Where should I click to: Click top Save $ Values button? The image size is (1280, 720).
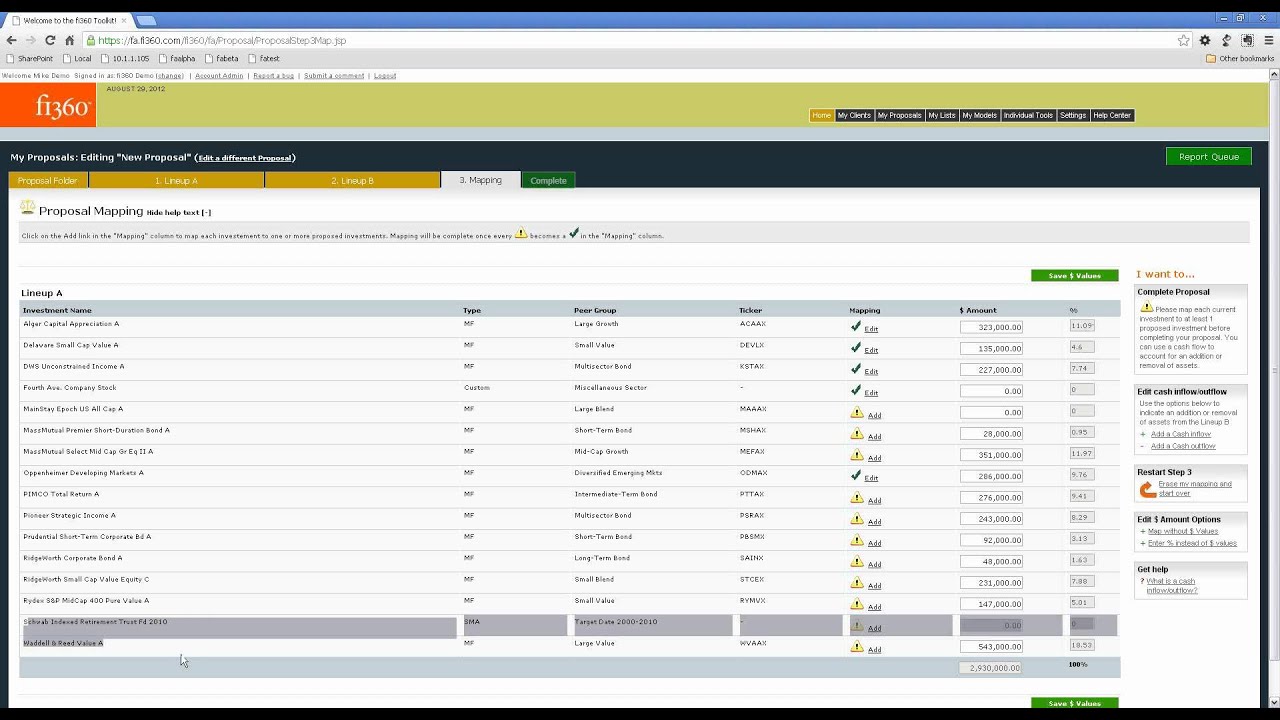click(1074, 275)
